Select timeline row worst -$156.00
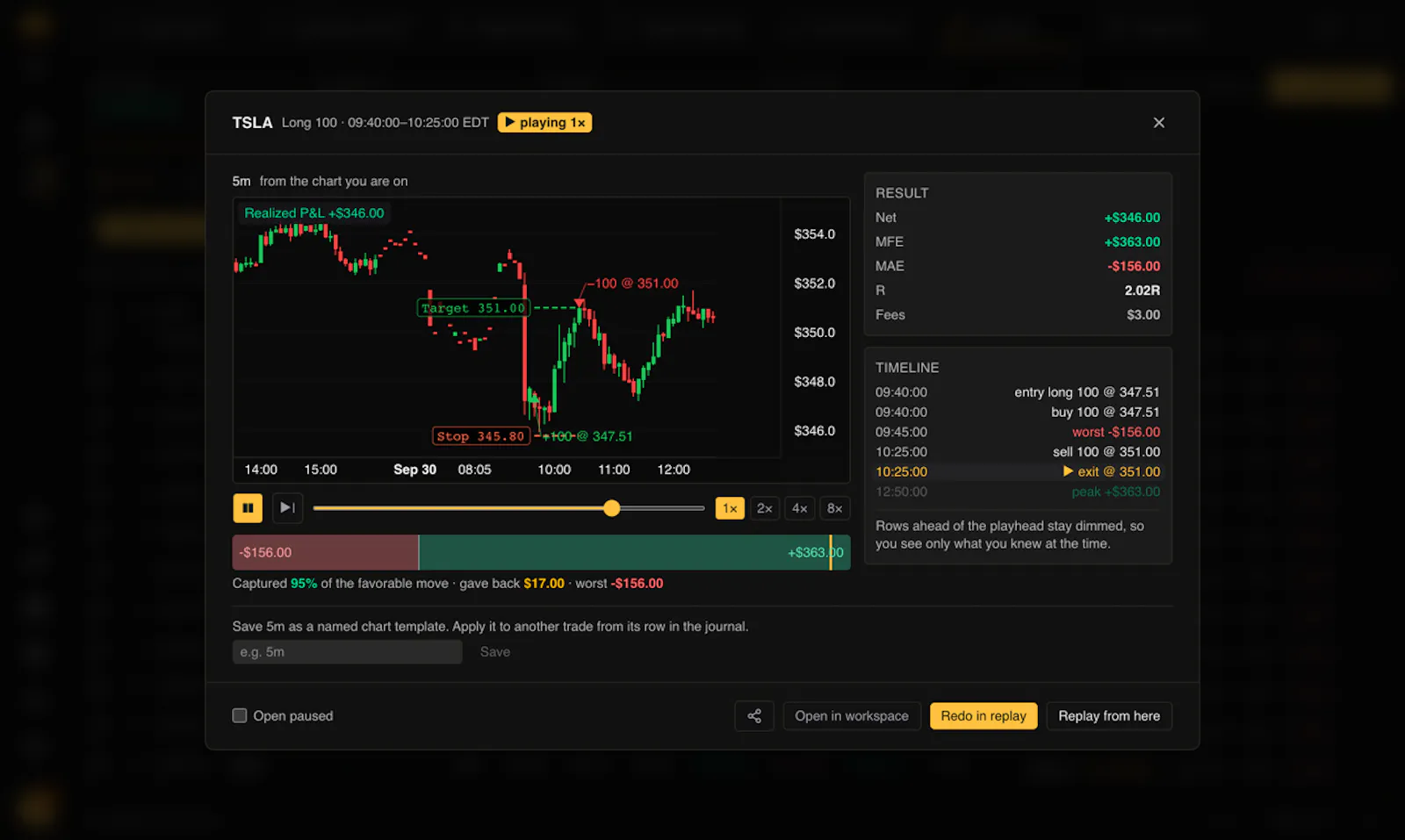 tap(1018, 433)
